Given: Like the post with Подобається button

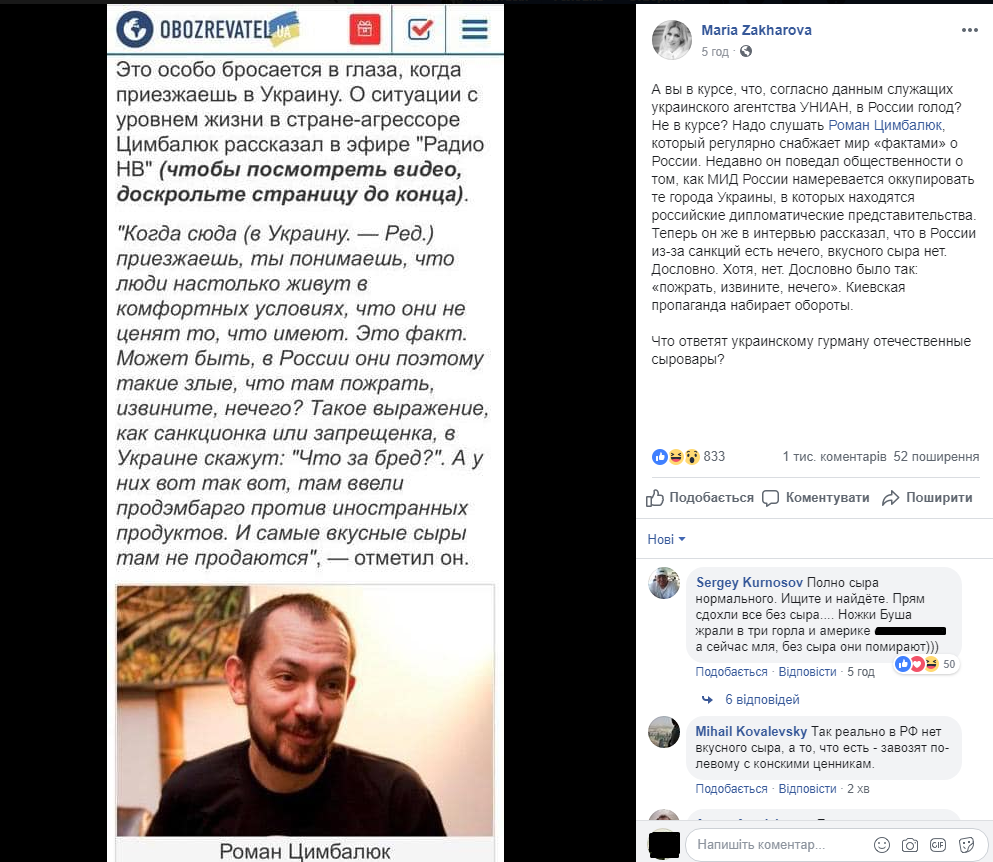Looking at the screenshot, I should tap(700, 498).
